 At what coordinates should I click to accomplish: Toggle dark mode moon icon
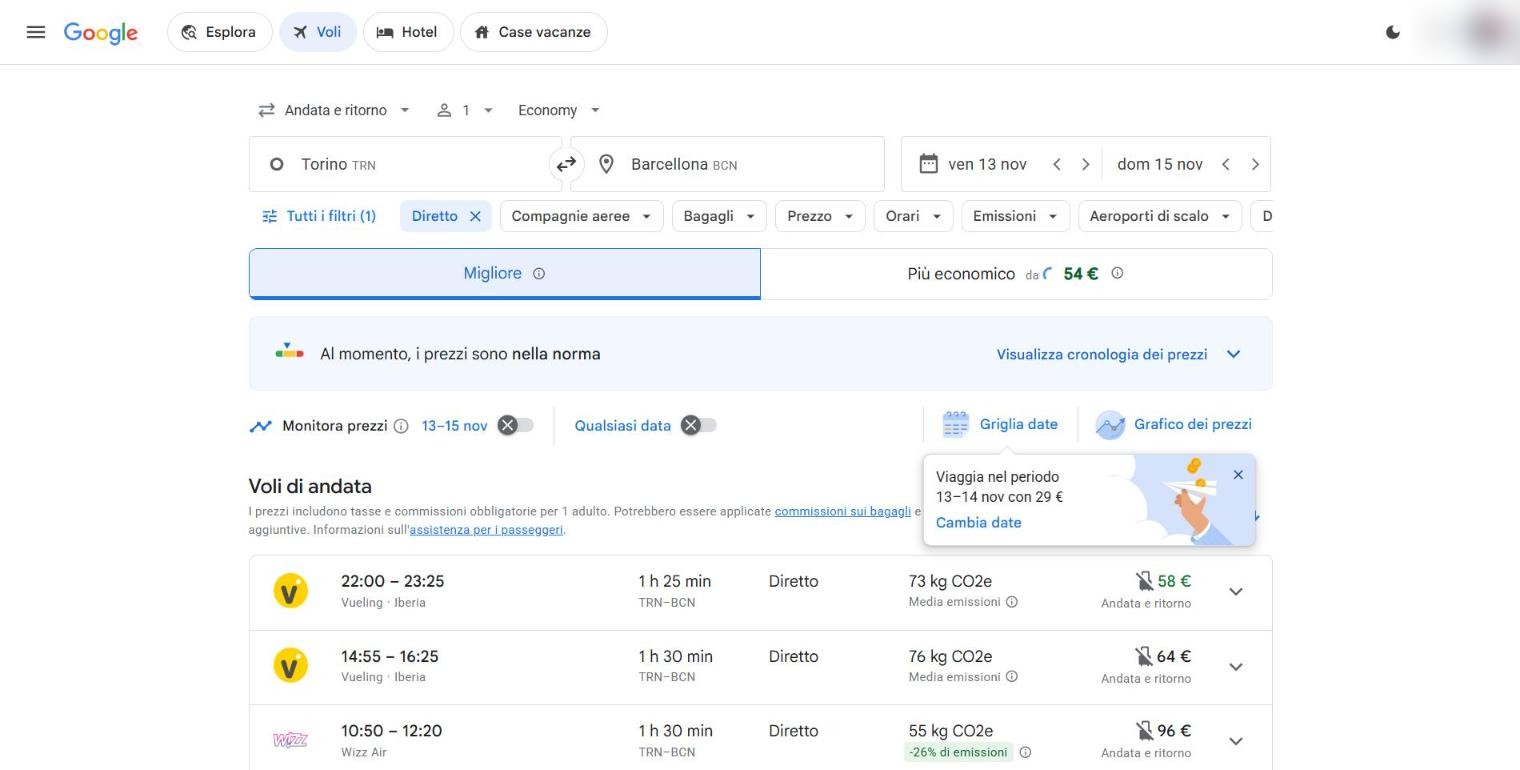1393,32
